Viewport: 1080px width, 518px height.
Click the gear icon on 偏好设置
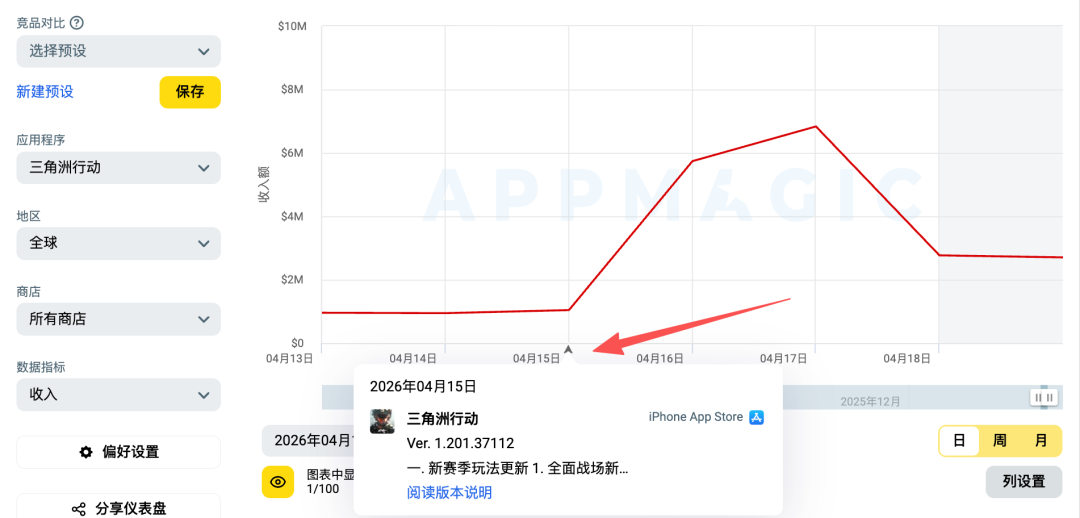coord(85,452)
